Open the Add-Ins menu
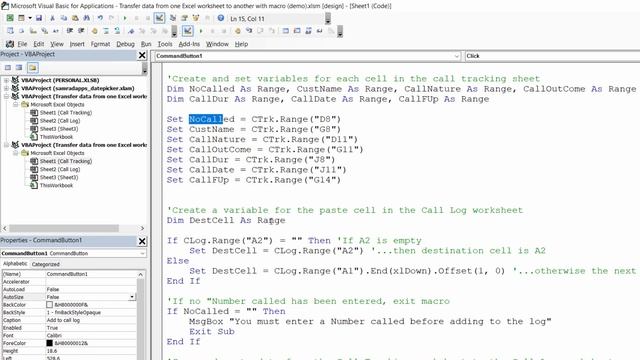The width and height of the screenshot is (640, 360). click(189, 44)
